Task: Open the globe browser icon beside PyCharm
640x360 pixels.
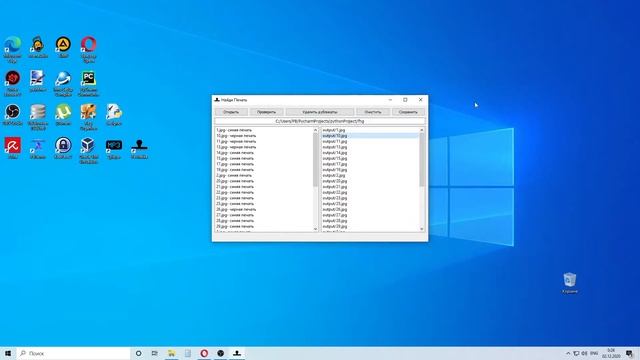Action: click(63, 83)
